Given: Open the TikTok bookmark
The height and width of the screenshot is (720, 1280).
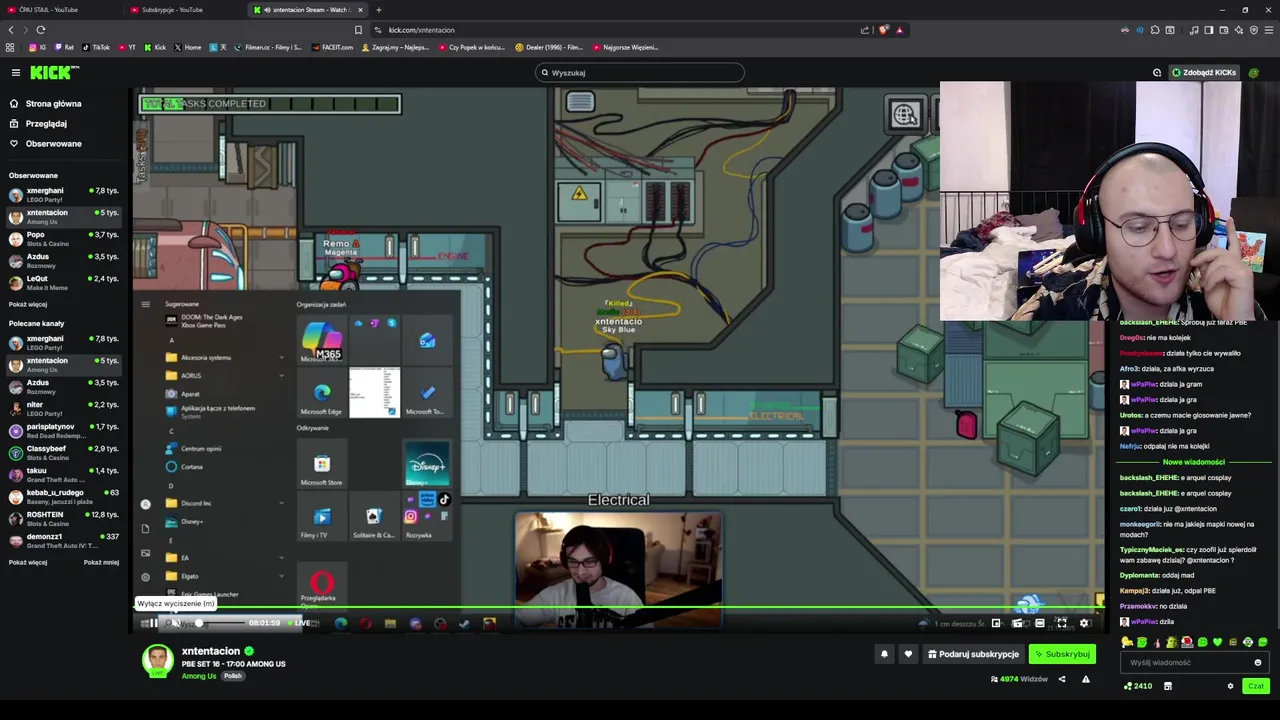Looking at the screenshot, I should click(x=96, y=47).
